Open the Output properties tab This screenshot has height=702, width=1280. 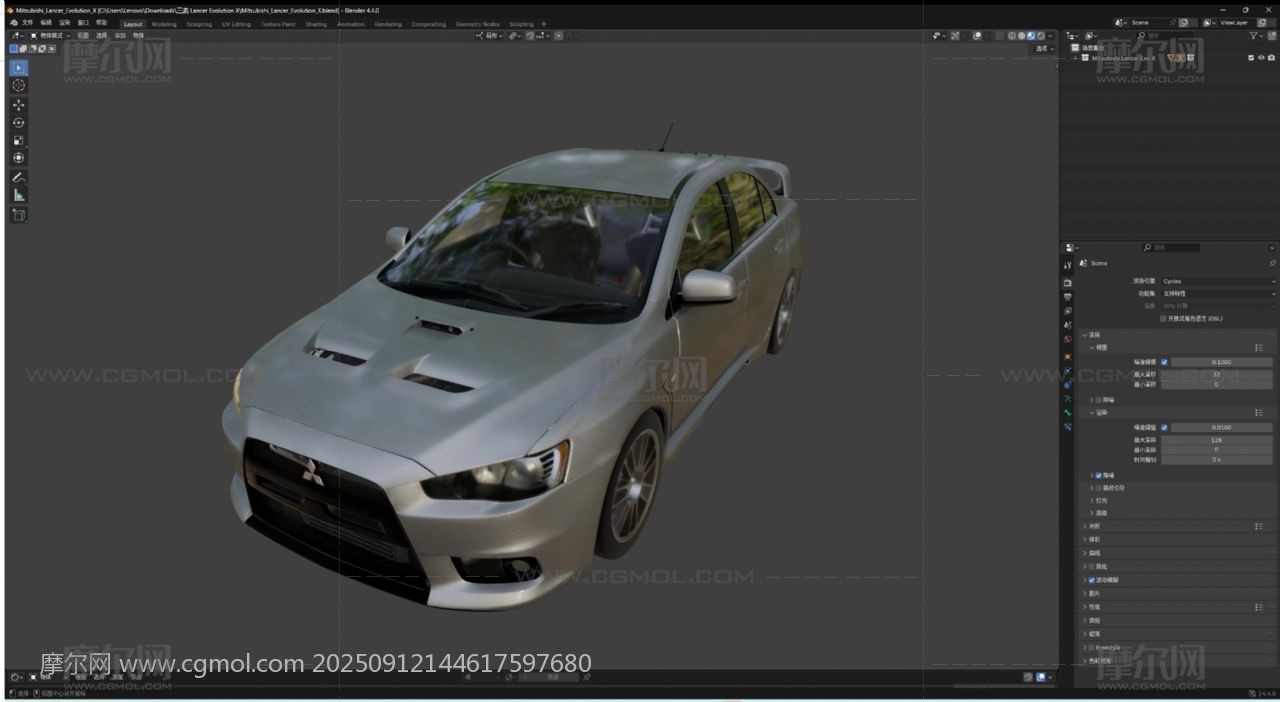pos(1068,297)
